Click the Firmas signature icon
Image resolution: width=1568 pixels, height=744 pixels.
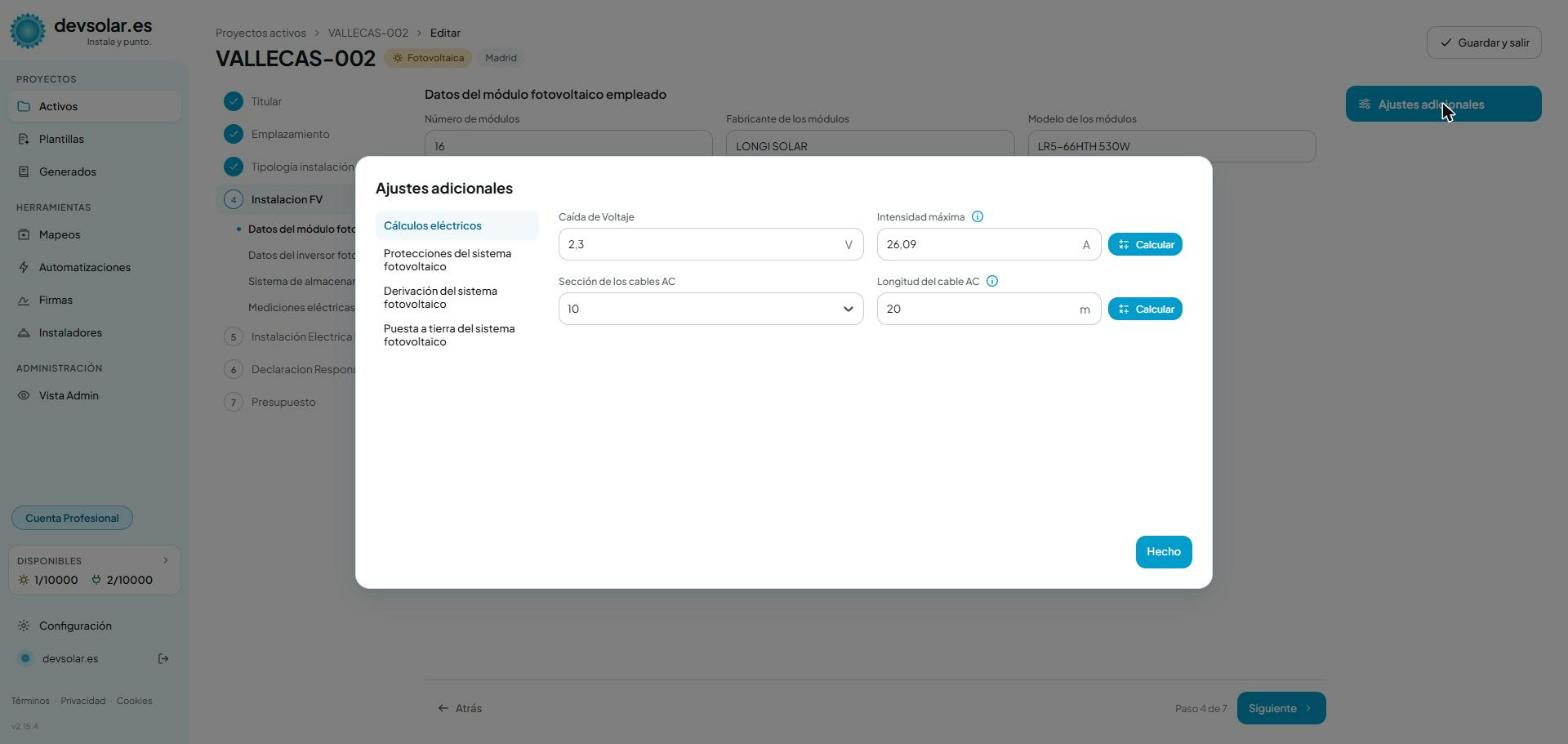click(x=24, y=300)
